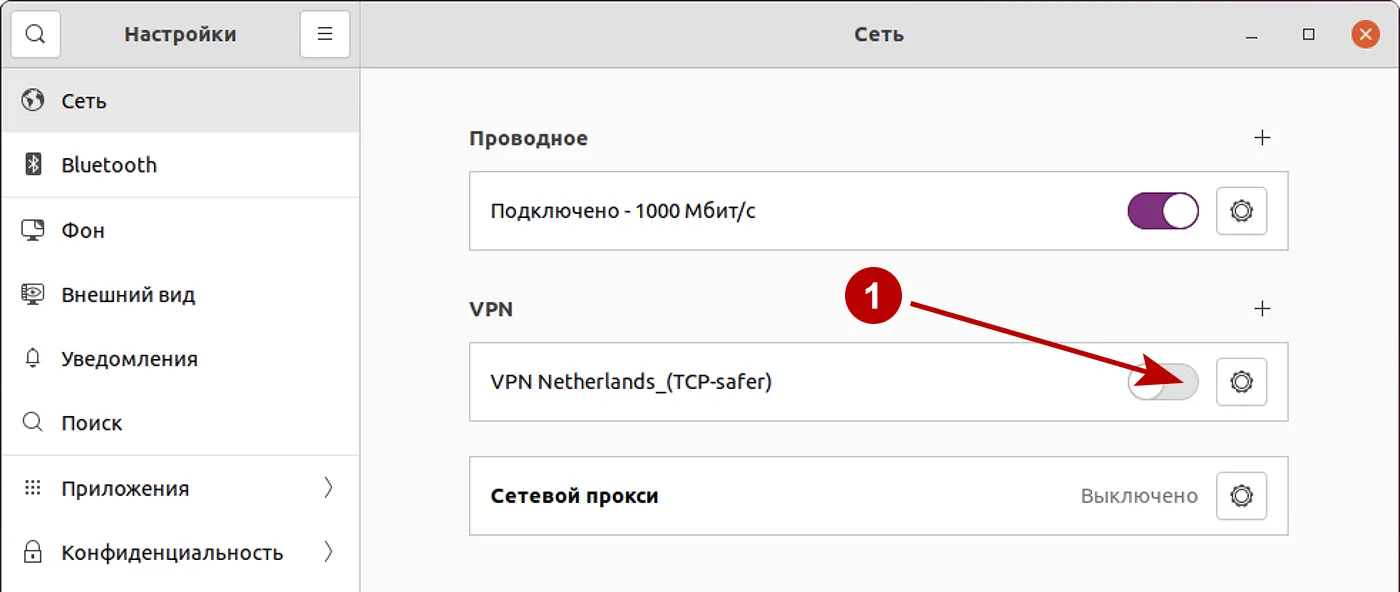1400x592 pixels.
Task: Enable the VPN Netherlands_(TCP-safer) toggle
Action: coord(1163,382)
